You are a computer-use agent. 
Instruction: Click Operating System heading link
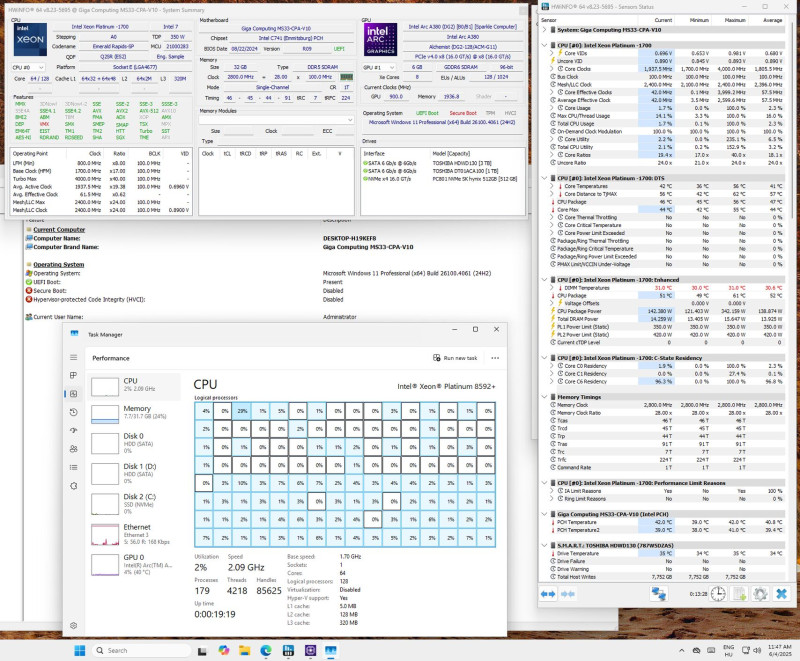point(59,264)
